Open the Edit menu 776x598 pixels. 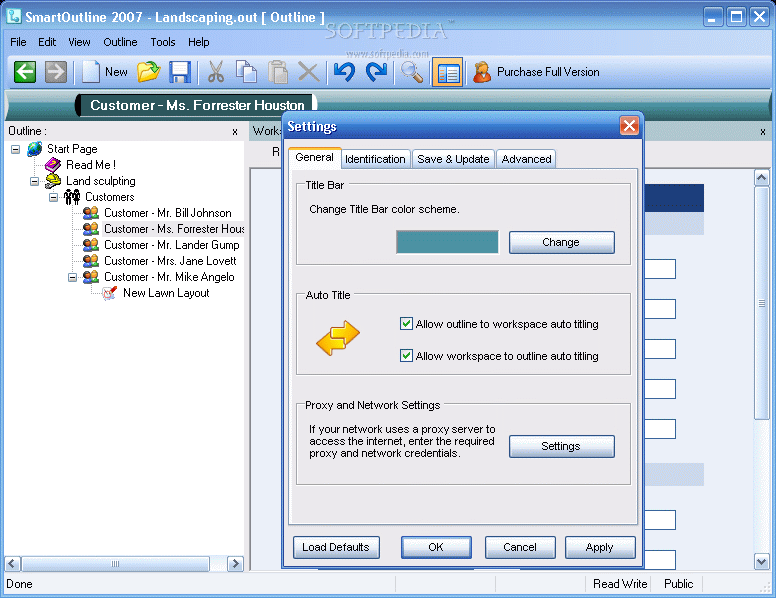pos(47,42)
